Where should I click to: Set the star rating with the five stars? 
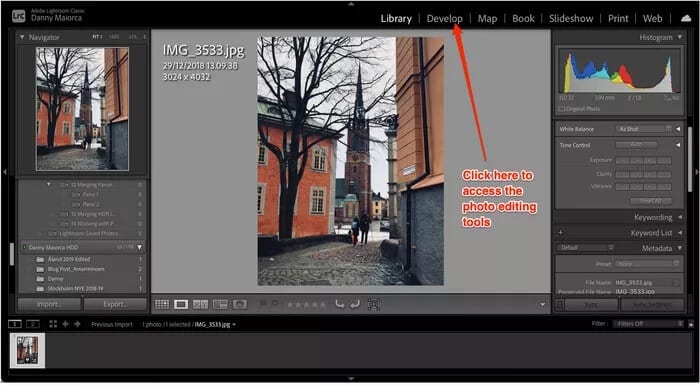pyautogui.click(x=306, y=305)
